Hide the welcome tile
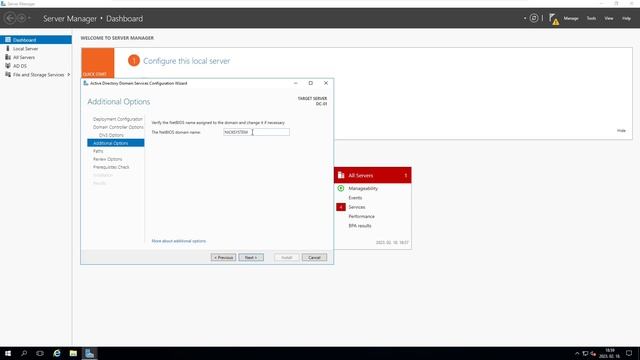Image resolution: width=640 pixels, height=360 pixels. 621,131
